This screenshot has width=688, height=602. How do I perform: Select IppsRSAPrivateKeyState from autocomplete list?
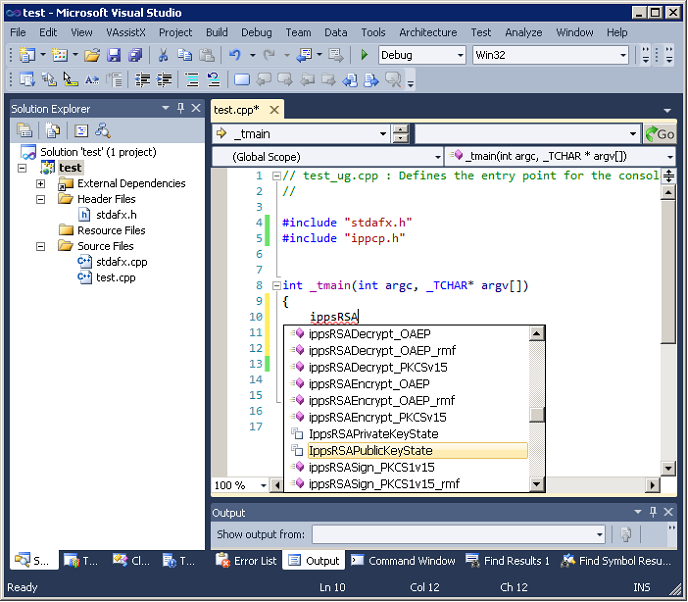point(373,434)
